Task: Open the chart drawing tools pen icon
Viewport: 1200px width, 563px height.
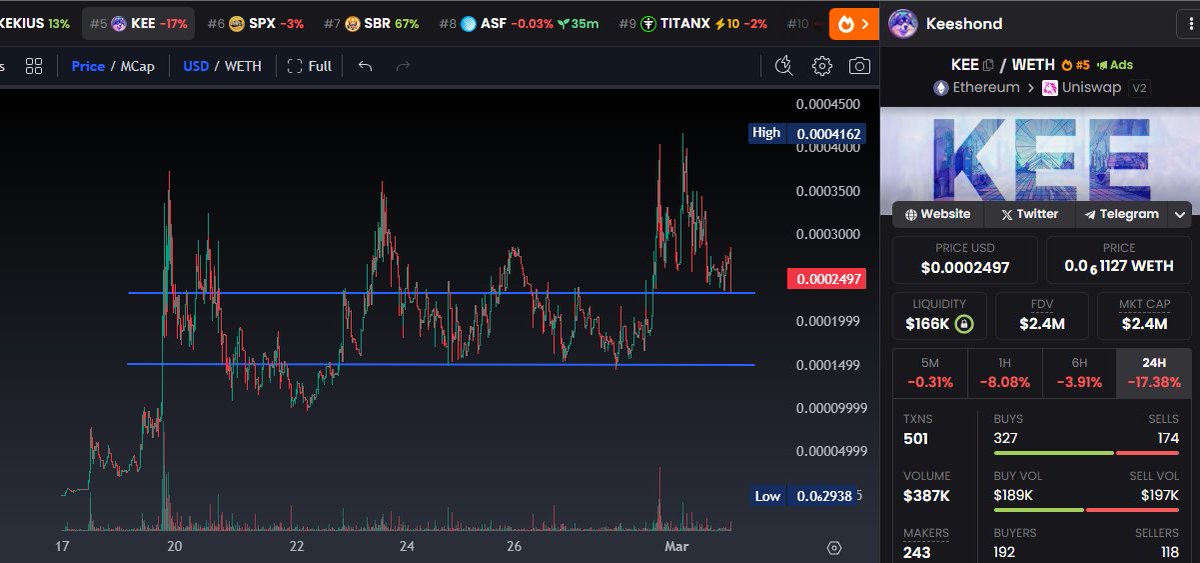Action: pos(784,66)
